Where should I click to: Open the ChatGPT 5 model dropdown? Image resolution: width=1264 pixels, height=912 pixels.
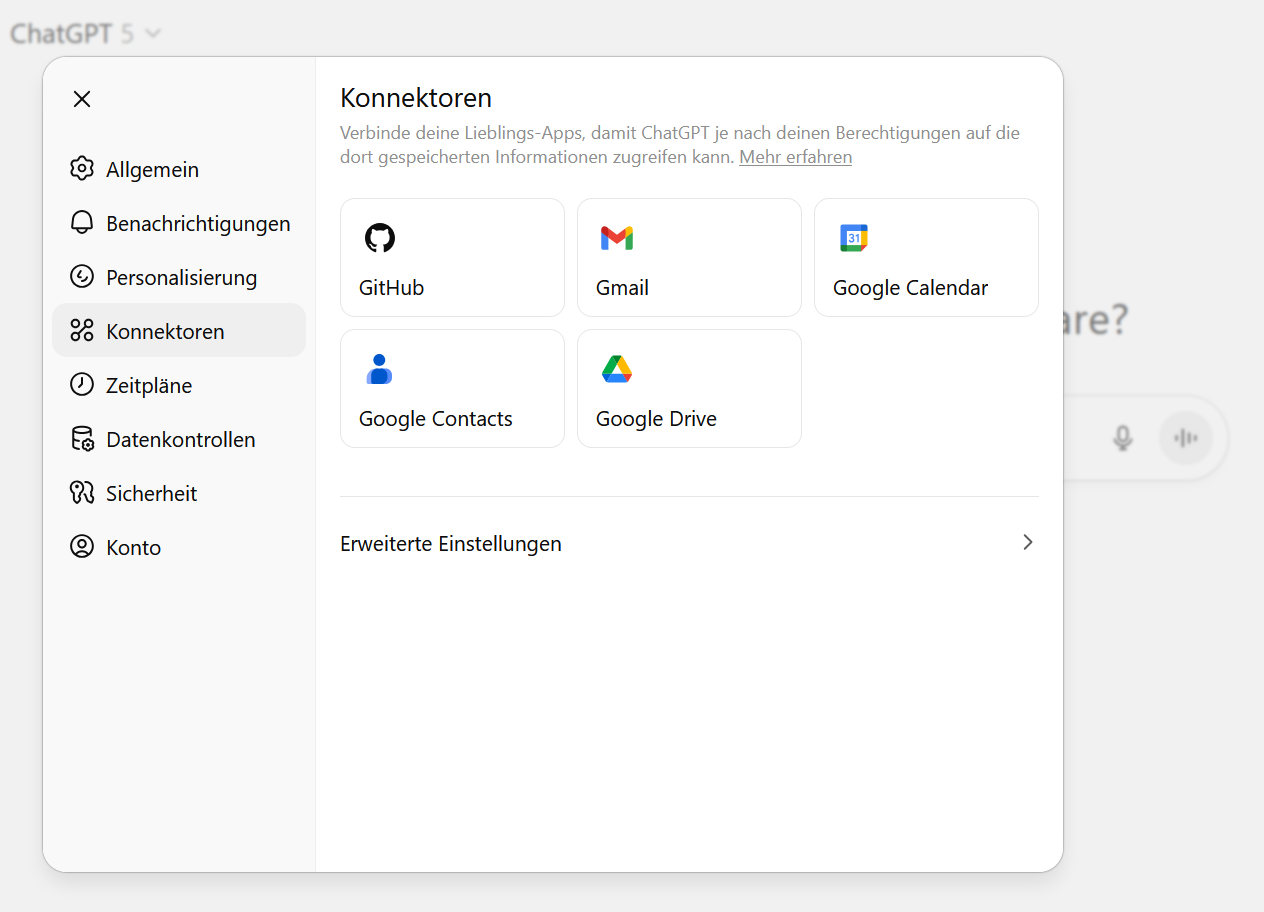point(86,33)
